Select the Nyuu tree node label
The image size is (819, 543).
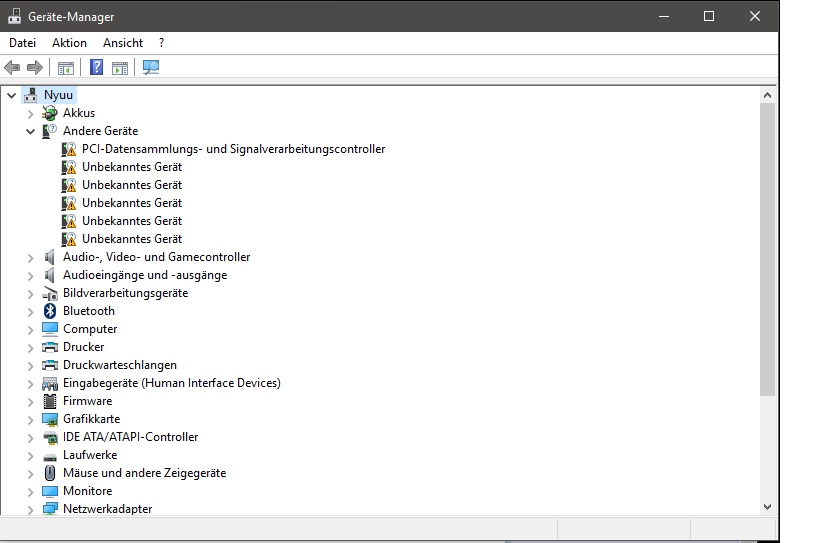point(58,95)
